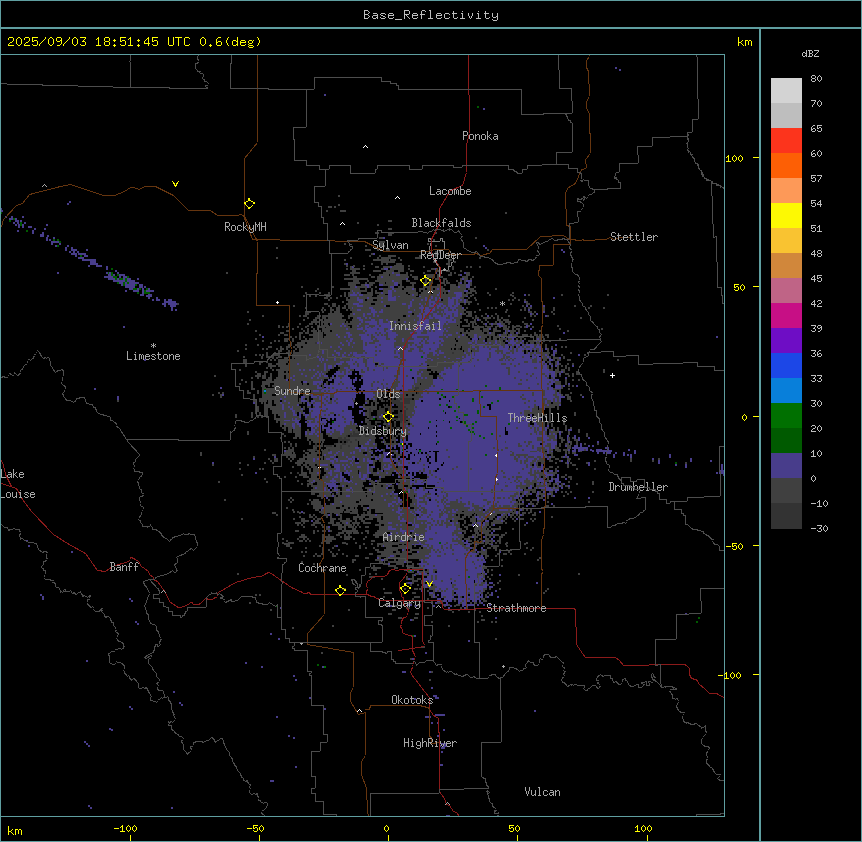Click the Ponoka city label

[x=480, y=136]
